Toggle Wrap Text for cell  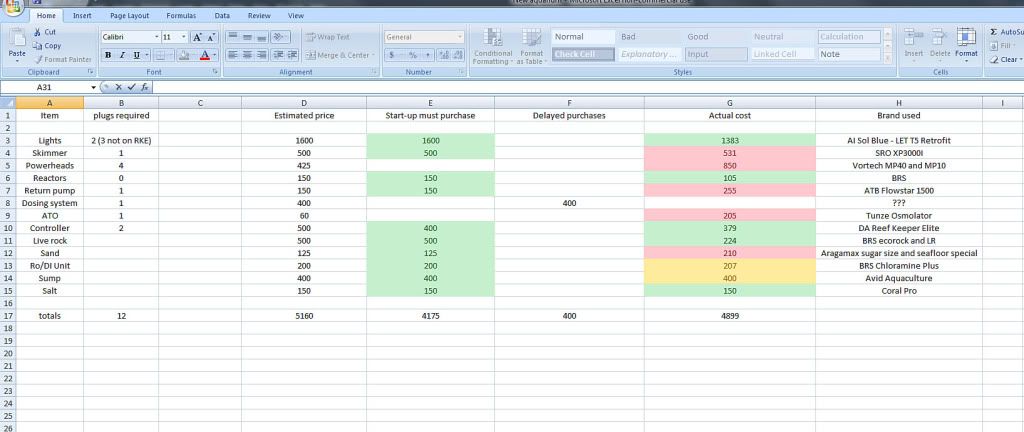click(328, 37)
